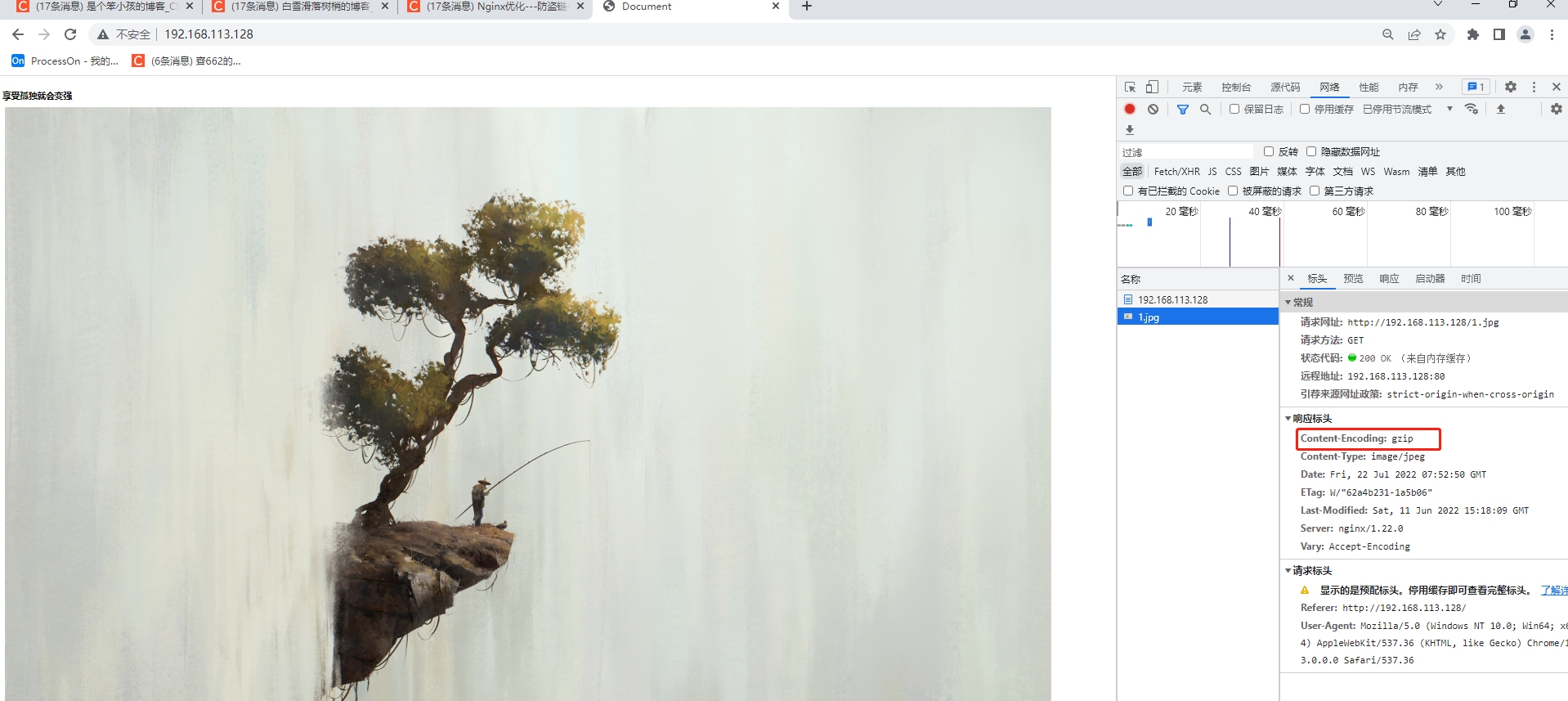1568x701 pixels.
Task: Check the blocked Cookie (有已拦截的 Cookie) checkbox
Action: pyautogui.click(x=1128, y=191)
